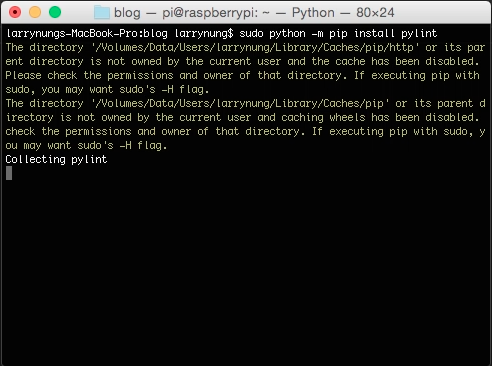
Task: Click the blue folder proxy icon in the title
Action: tap(102, 13)
